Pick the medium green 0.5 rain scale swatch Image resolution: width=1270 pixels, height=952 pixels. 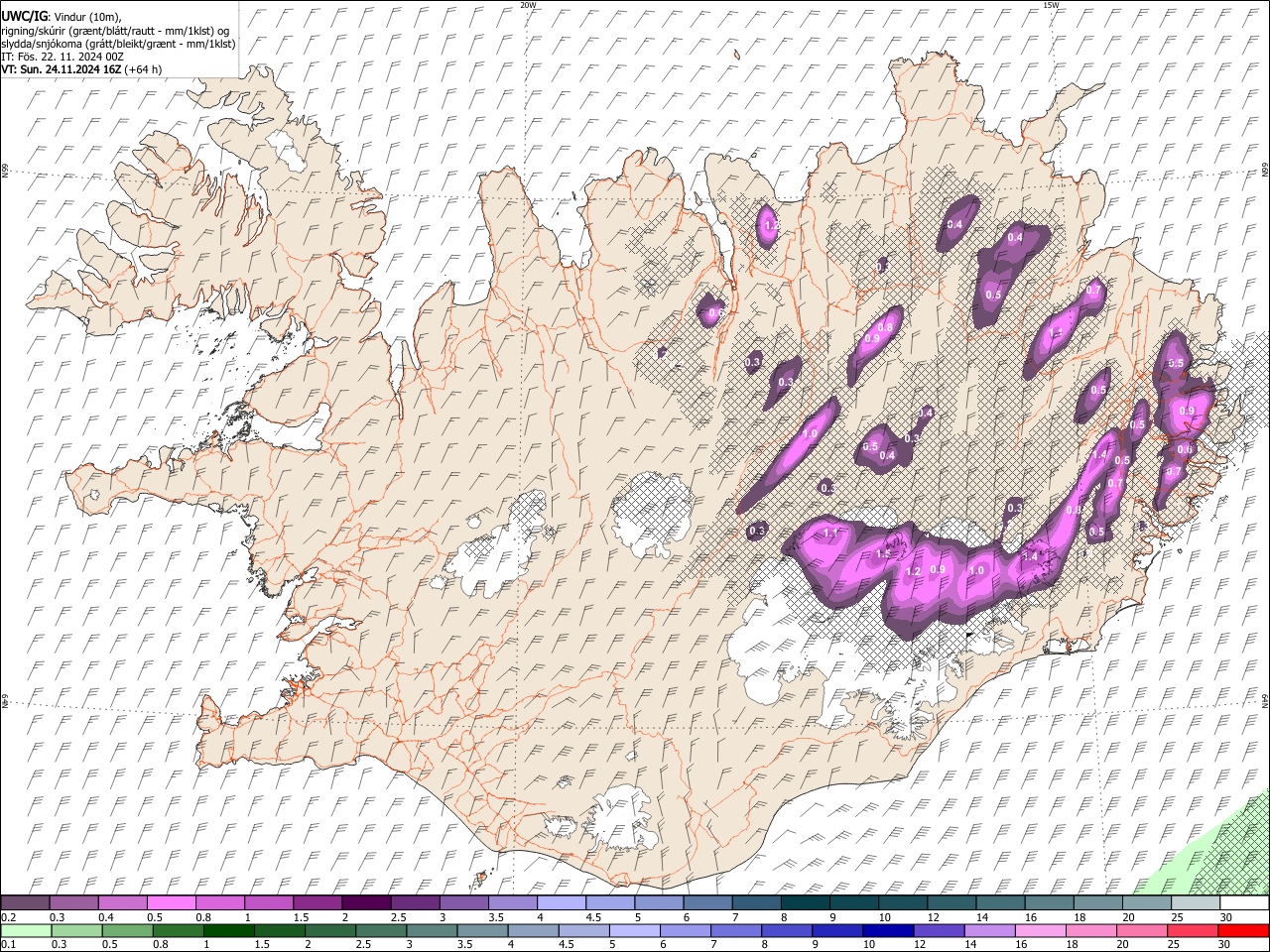[127, 930]
